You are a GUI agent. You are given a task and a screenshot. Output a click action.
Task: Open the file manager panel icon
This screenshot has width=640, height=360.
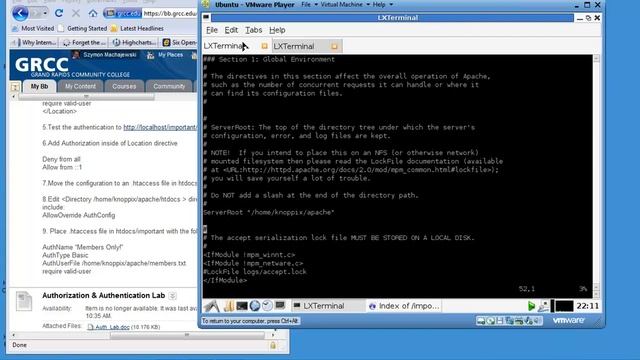coord(229,306)
